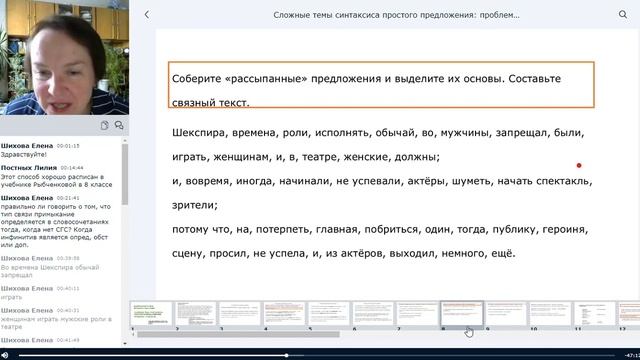Screen dimensions: 640x360
Task: Select slide thumbnail number 5
Action: [329, 313]
